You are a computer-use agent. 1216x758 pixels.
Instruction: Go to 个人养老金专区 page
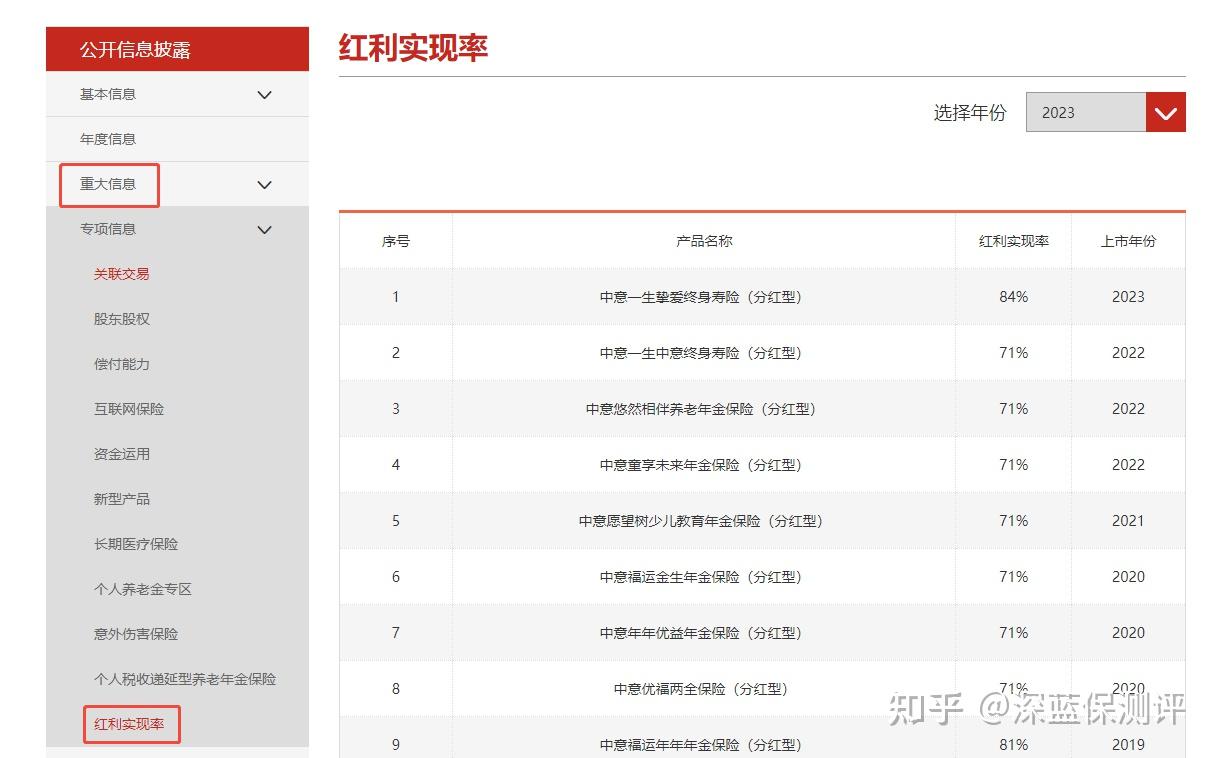(x=143, y=589)
